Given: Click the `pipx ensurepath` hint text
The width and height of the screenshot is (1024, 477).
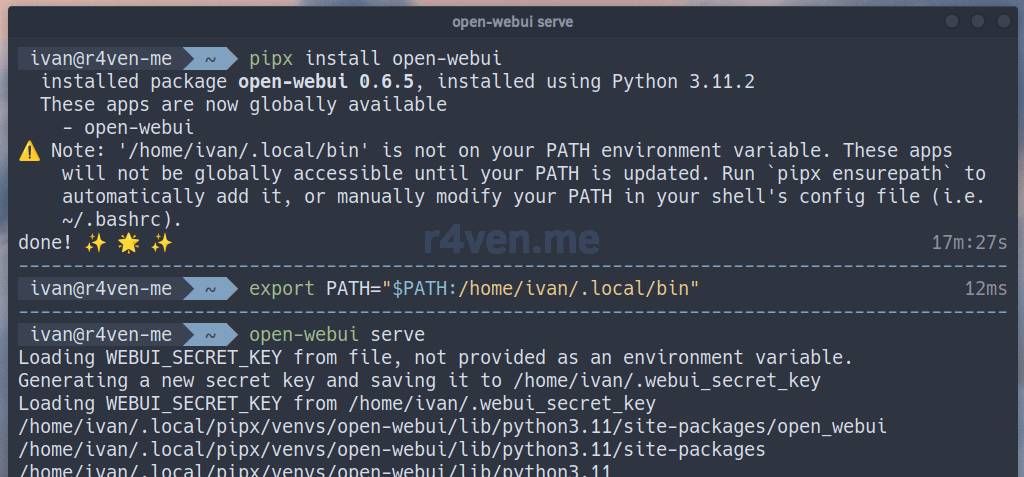Looking at the screenshot, I should pyautogui.click(x=881, y=174).
